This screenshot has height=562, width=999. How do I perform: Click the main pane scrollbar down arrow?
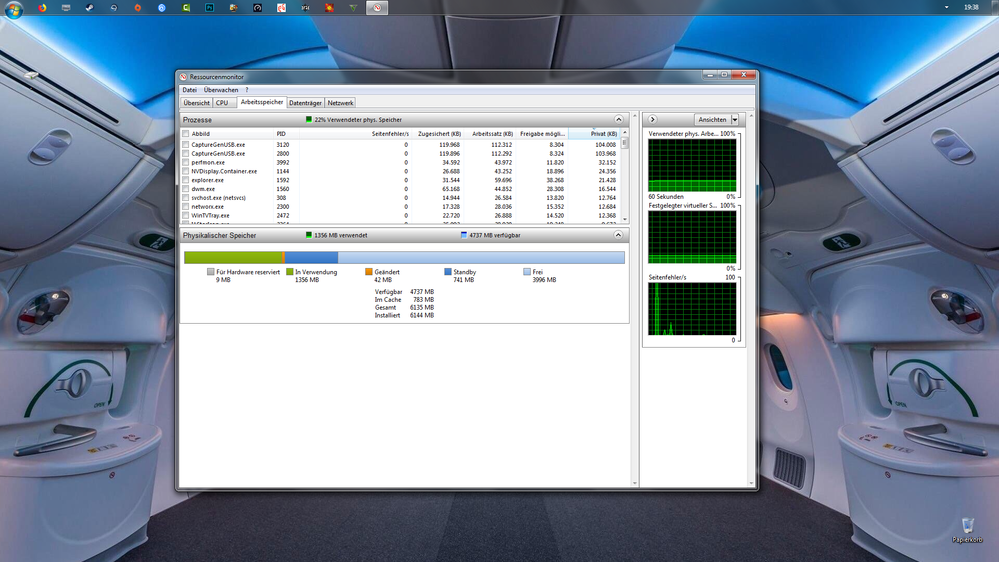coord(635,483)
